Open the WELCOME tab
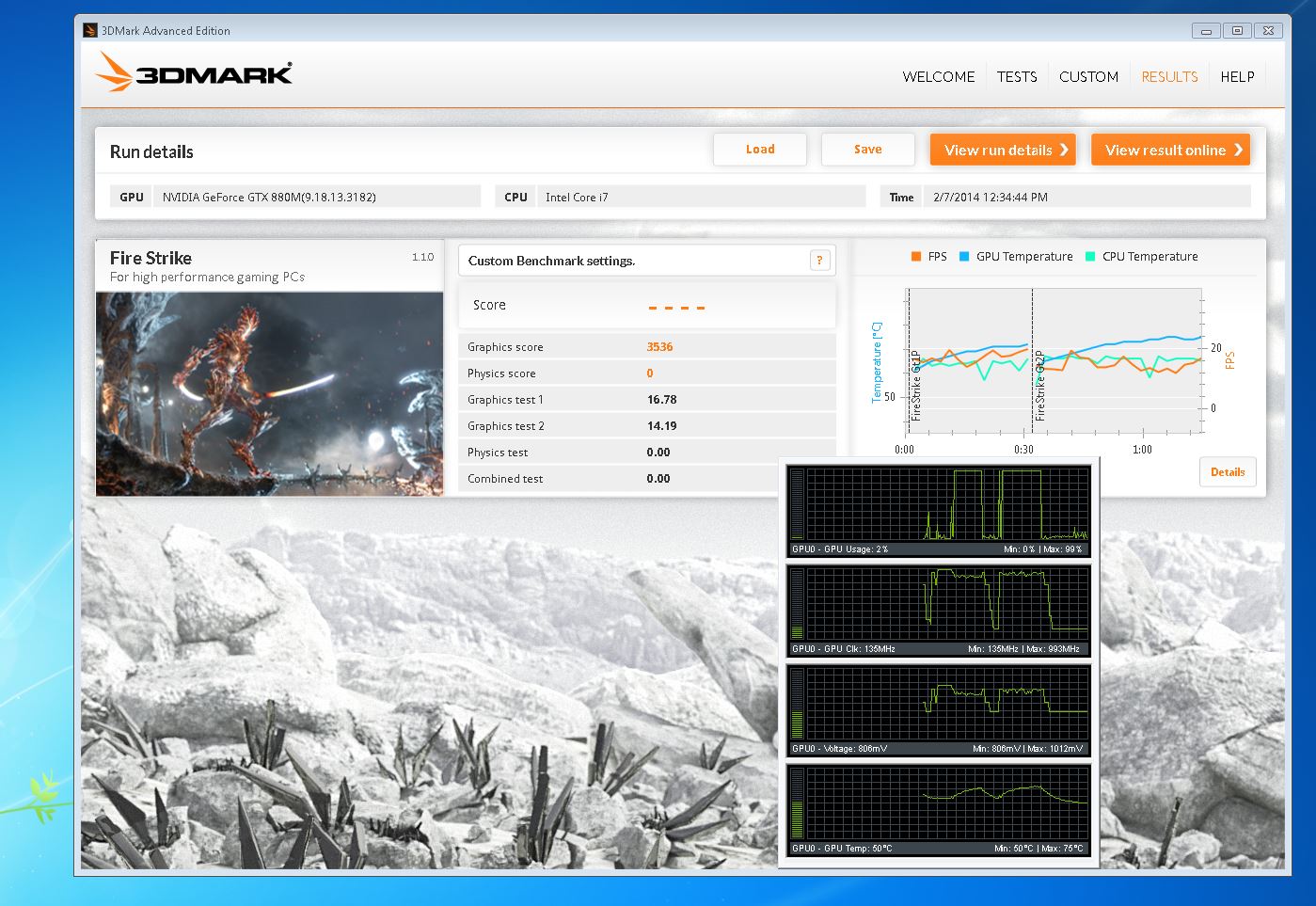Image resolution: width=1316 pixels, height=906 pixels. pyautogui.click(x=938, y=77)
